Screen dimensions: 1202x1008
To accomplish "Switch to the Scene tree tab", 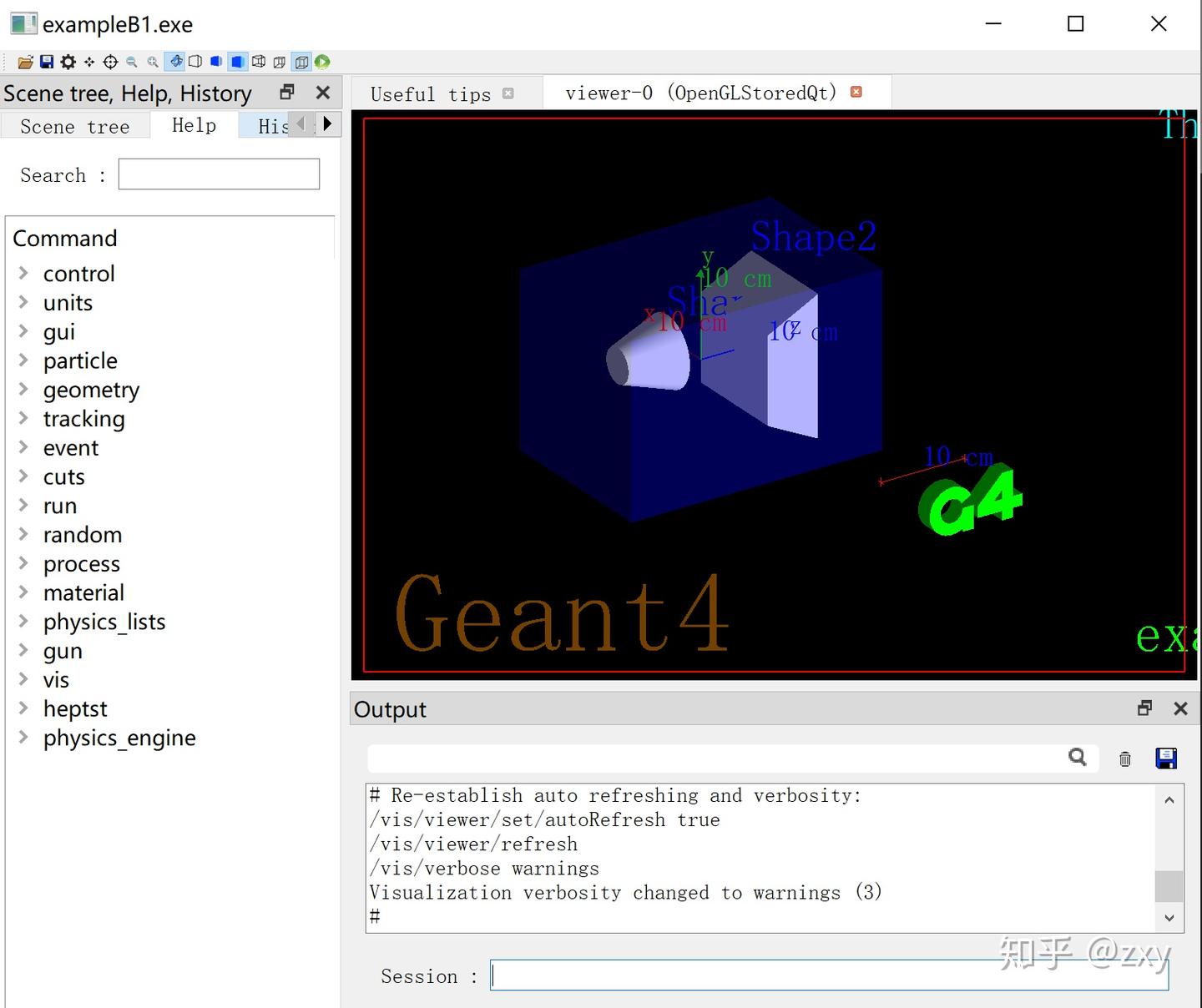I will coord(75,125).
